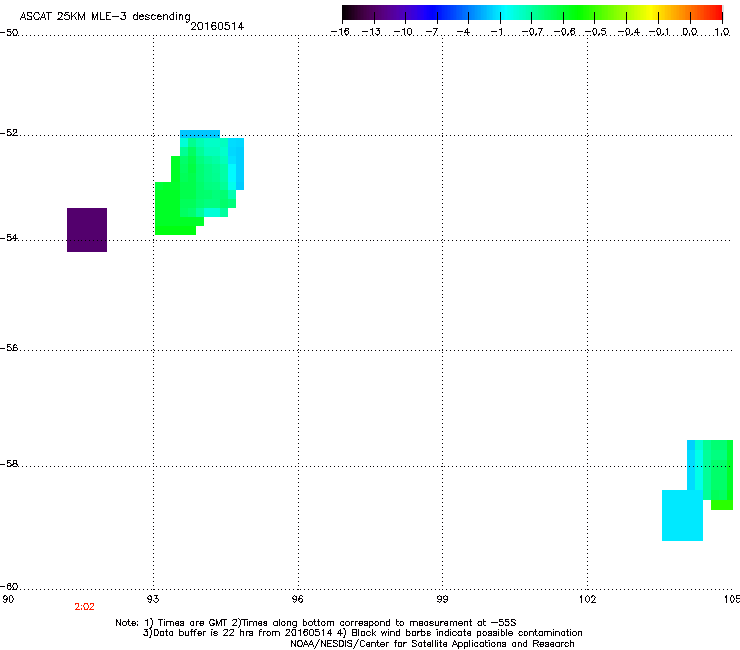Click the colorbar tick label -16
740x650 pixels.
[x=340, y=32]
